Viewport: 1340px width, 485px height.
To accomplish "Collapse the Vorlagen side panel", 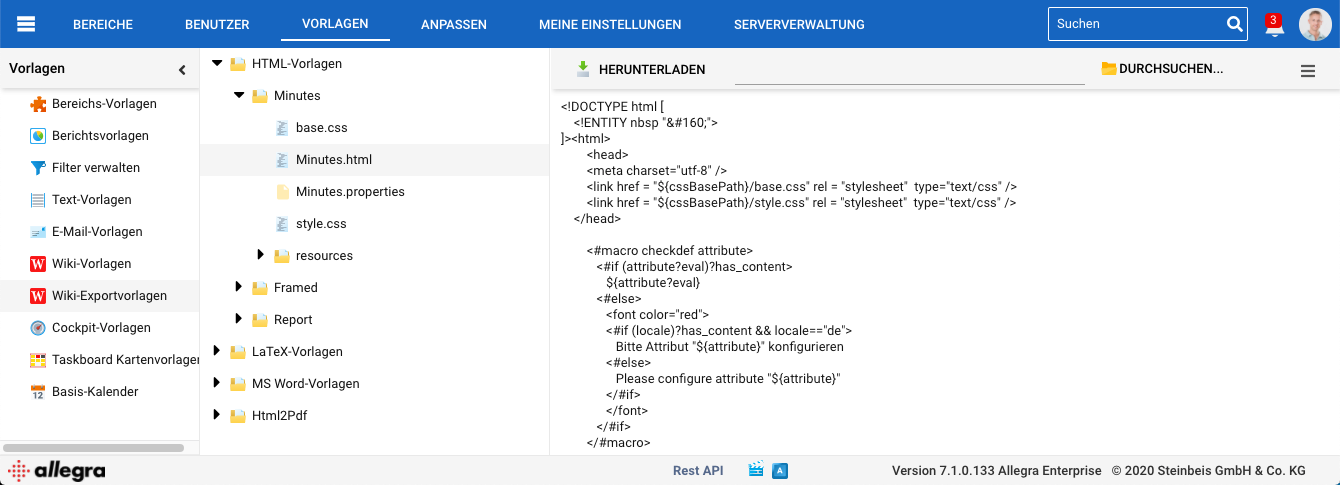I will 182,70.
